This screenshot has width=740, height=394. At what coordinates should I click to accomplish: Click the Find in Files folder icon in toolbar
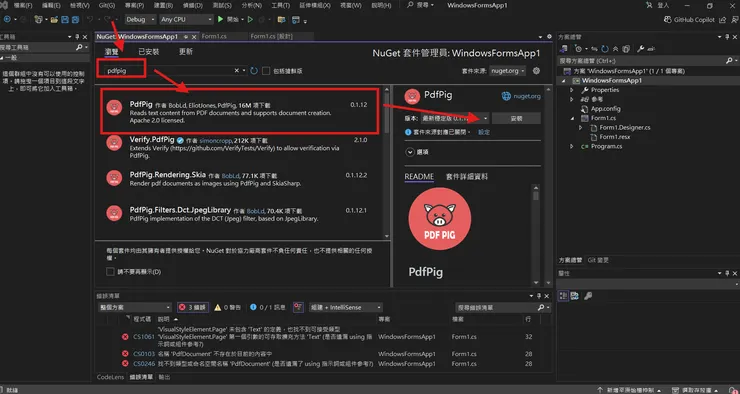281,20
